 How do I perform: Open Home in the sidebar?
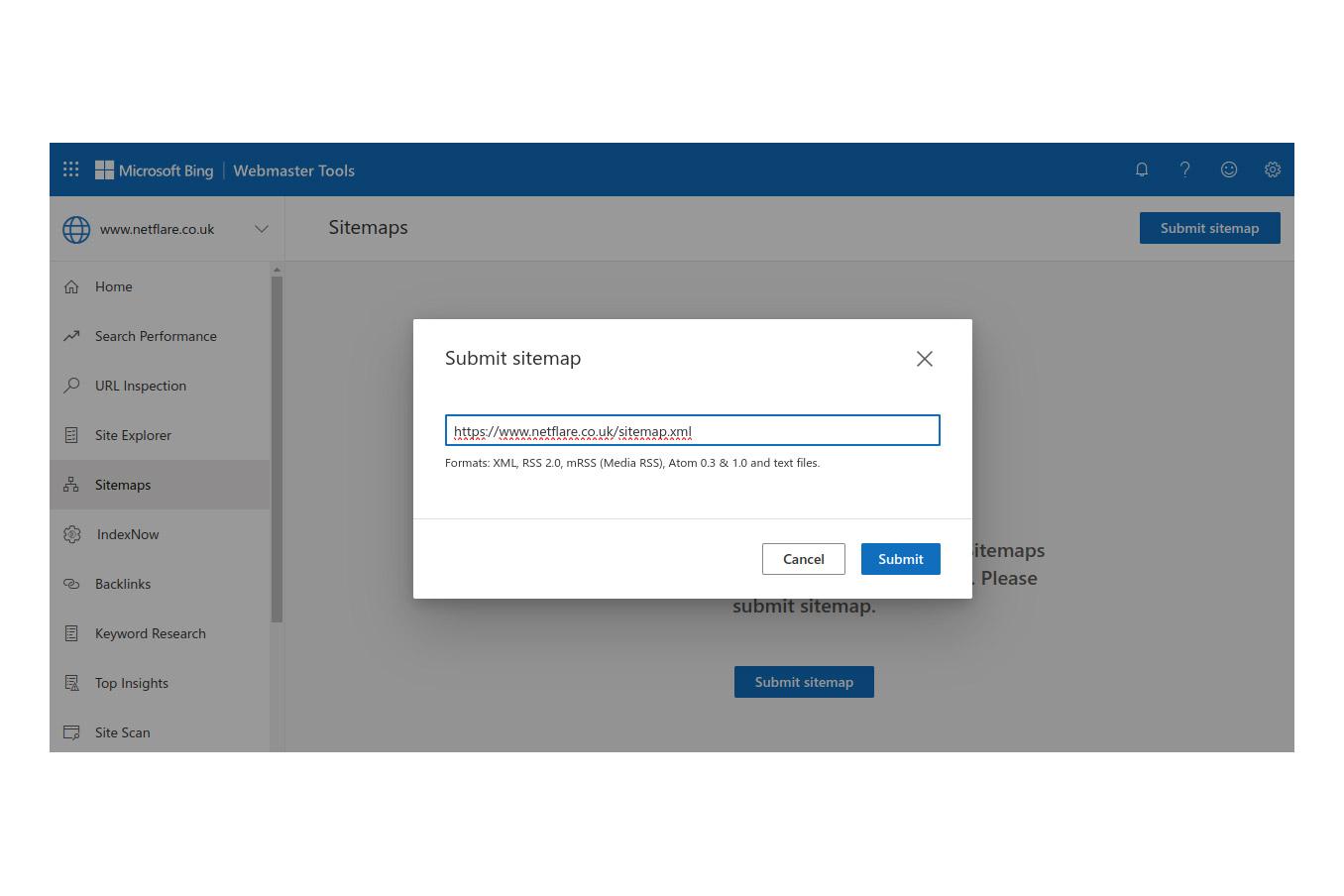(113, 286)
